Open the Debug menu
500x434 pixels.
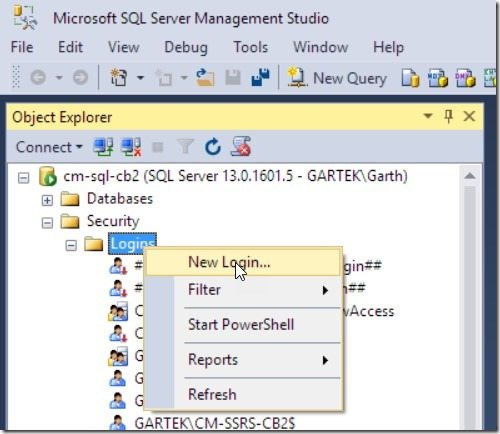(186, 48)
